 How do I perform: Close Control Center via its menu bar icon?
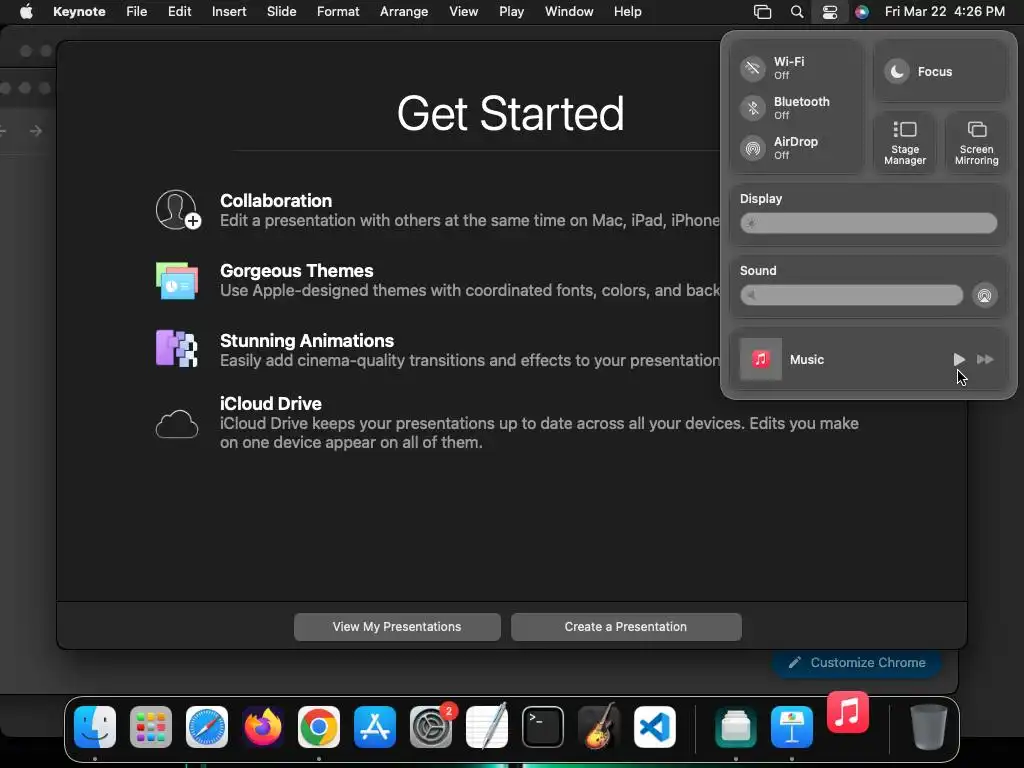[x=829, y=12]
